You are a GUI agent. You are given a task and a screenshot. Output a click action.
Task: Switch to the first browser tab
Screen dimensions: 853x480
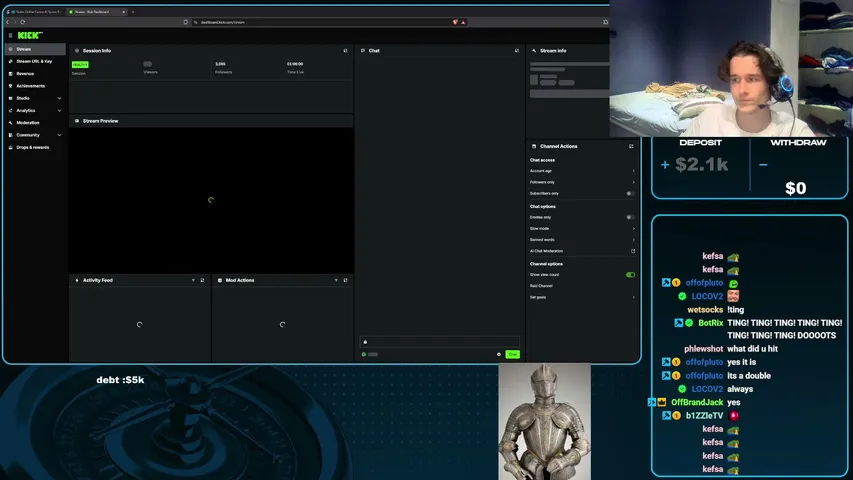click(x=35, y=11)
